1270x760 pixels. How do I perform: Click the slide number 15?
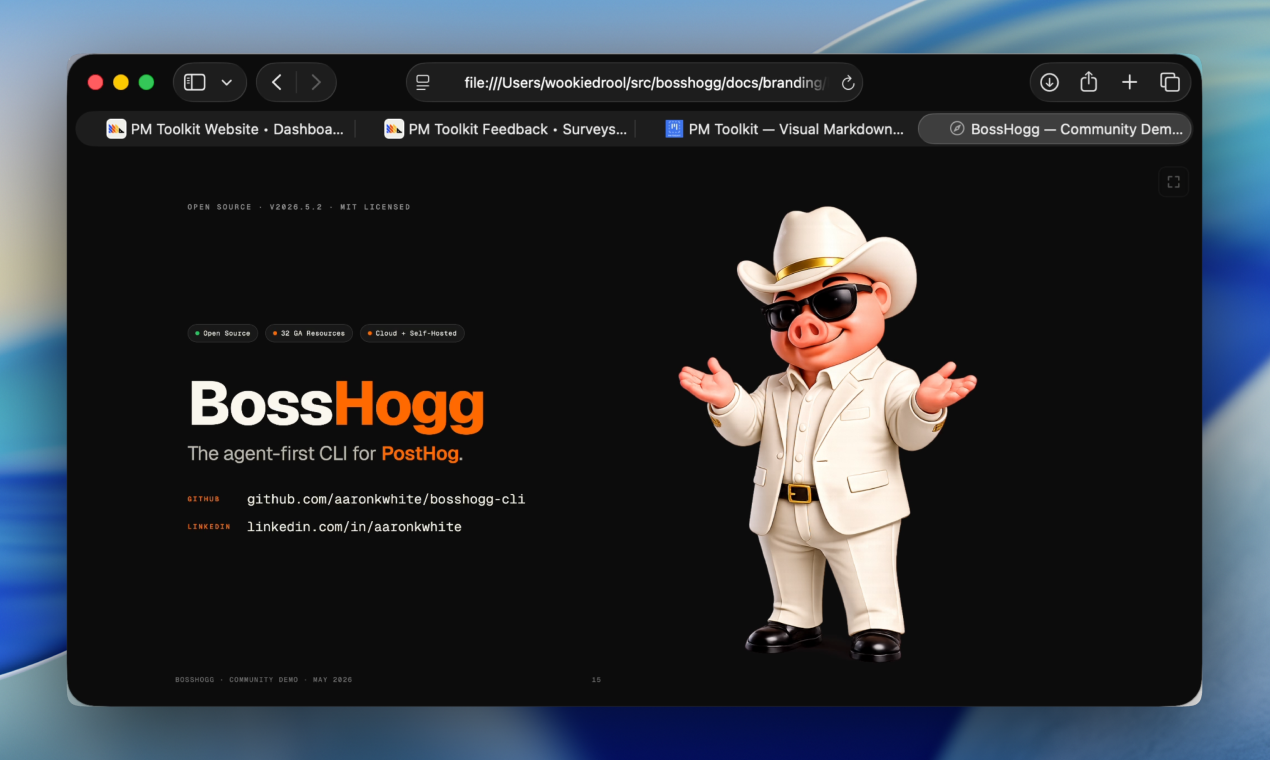click(596, 680)
